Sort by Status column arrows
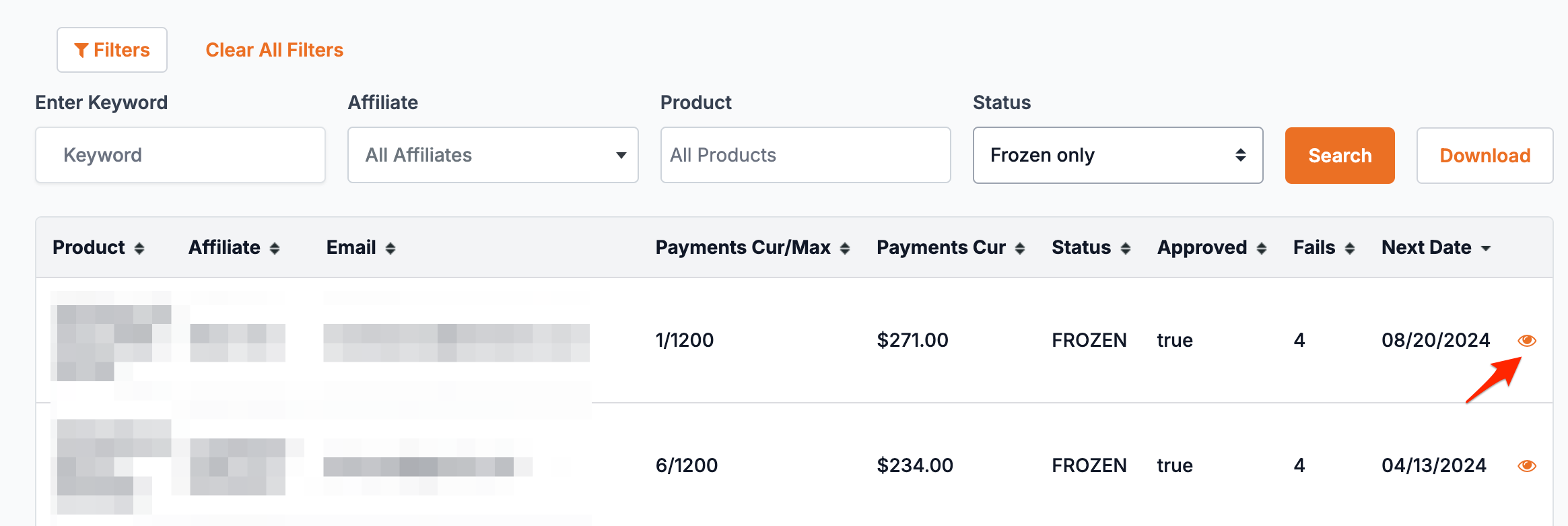The width and height of the screenshot is (1568, 526). coord(1125,249)
